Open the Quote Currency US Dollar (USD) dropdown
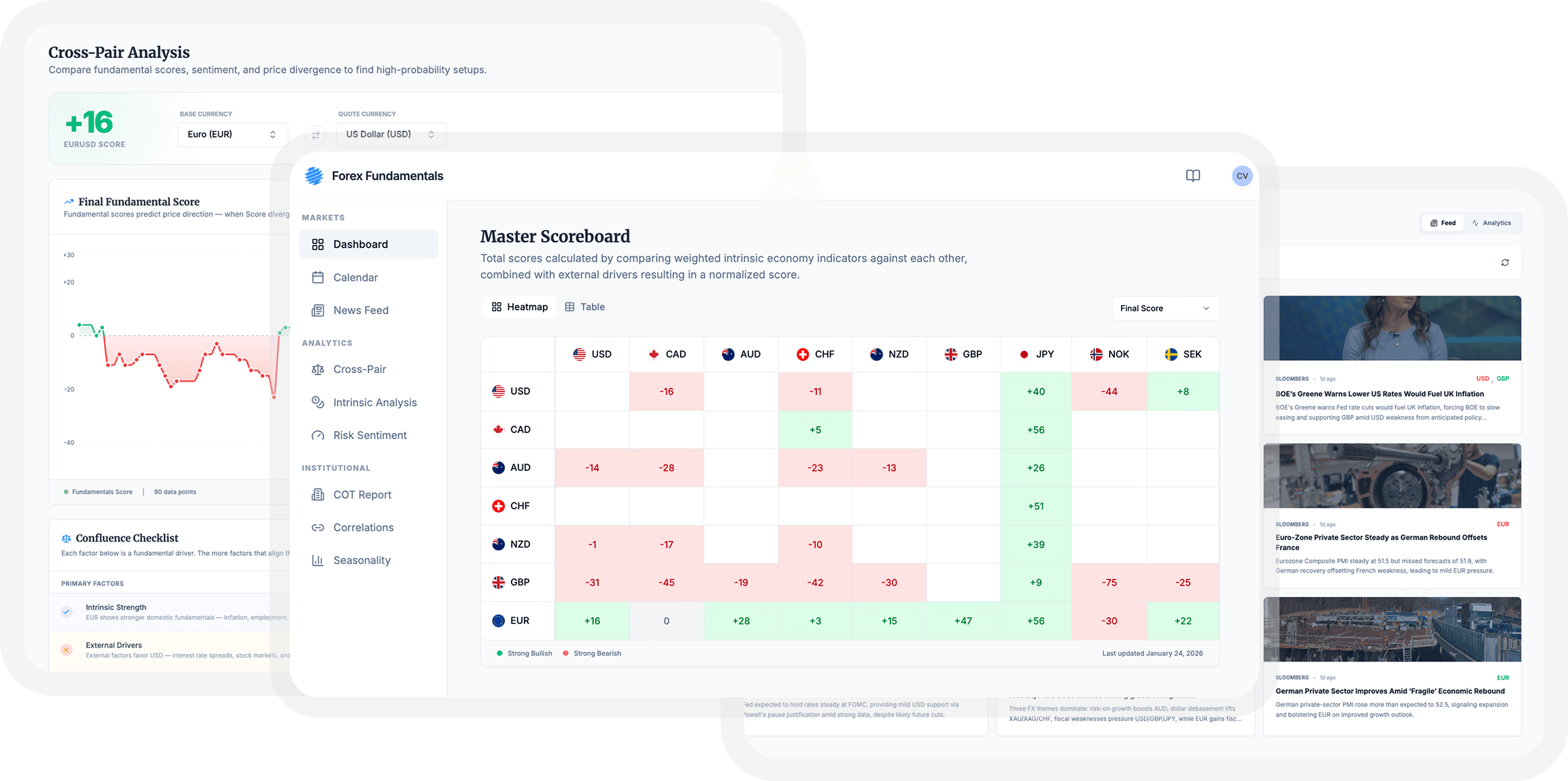Image resolution: width=1568 pixels, height=781 pixels. tap(390, 134)
